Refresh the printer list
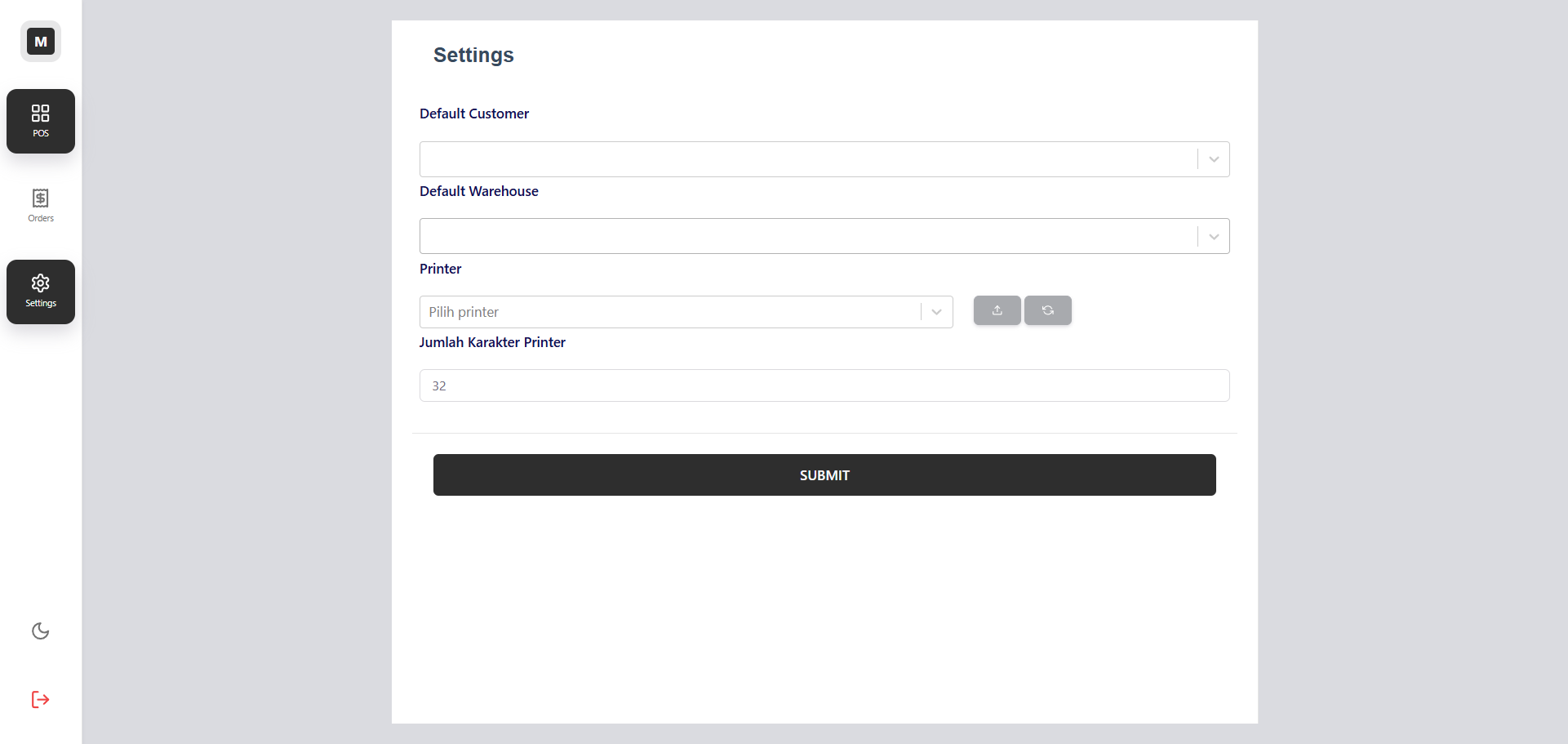The height and width of the screenshot is (744, 1568). click(1047, 310)
